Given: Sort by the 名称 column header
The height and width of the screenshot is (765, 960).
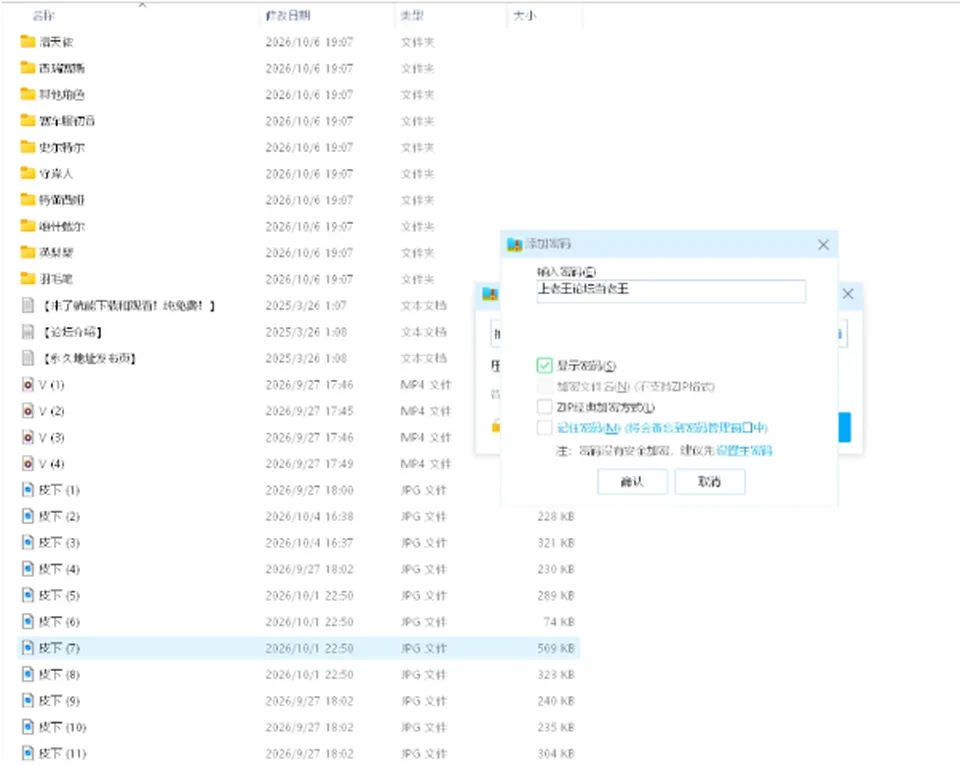Looking at the screenshot, I should [43, 15].
